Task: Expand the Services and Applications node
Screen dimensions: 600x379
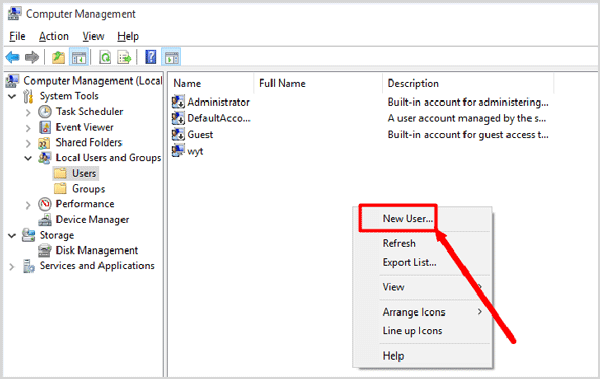Action: [12, 266]
